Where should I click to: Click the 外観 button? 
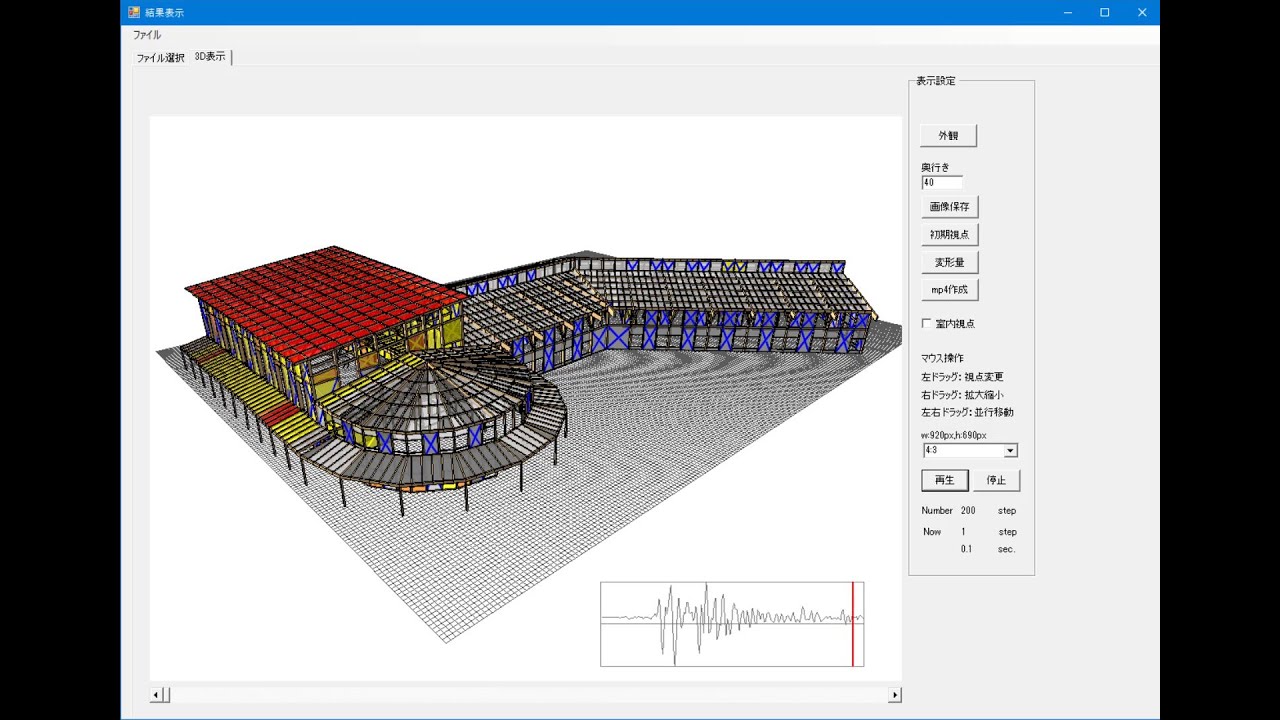(948, 135)
